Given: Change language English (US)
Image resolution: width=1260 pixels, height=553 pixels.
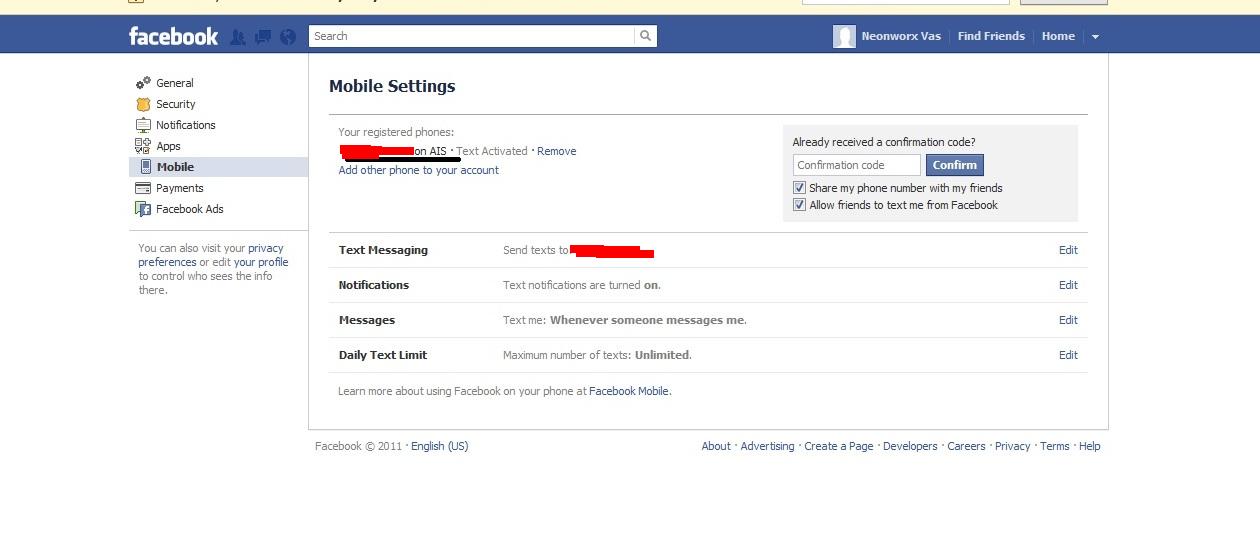Looking at the screenshot, I should coord(439,446).
